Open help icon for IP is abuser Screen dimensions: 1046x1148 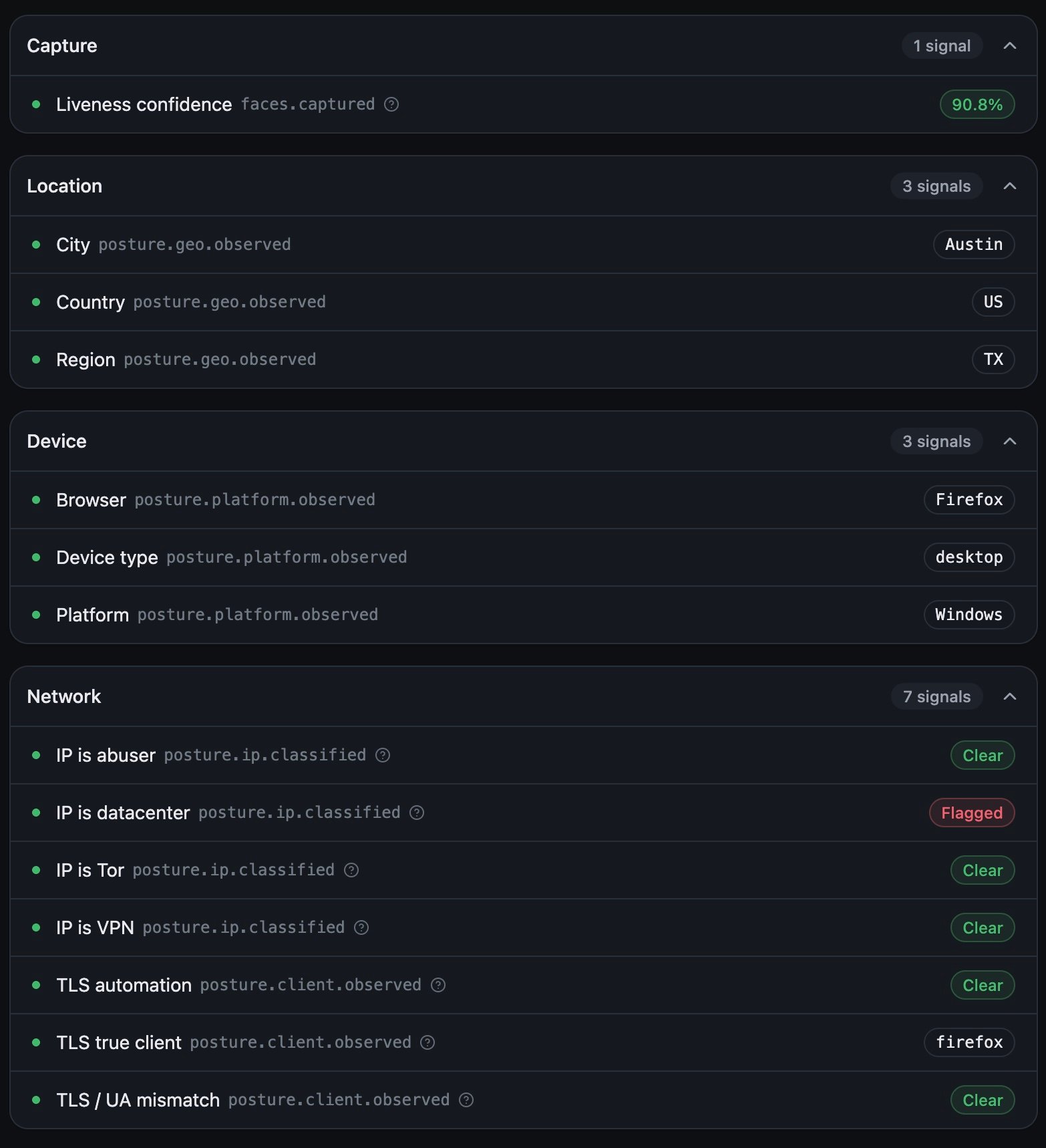[x=383, y=755]
